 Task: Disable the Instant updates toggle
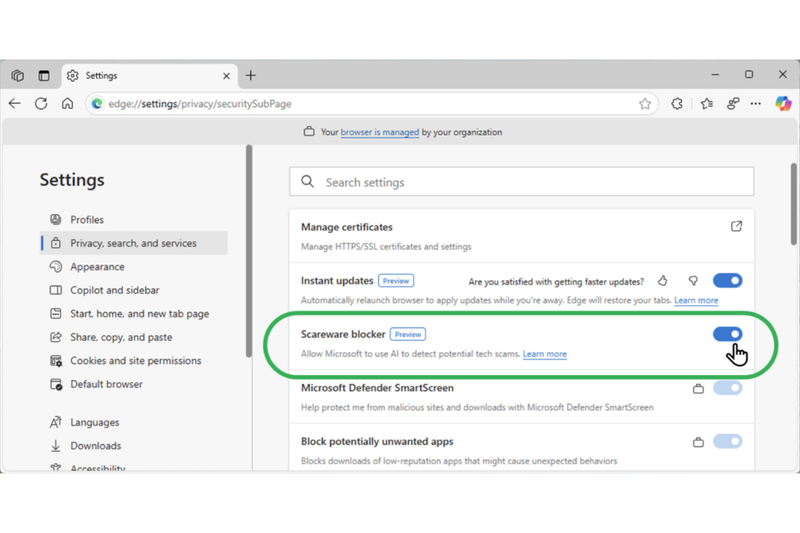pyautogui.click(x=727, y=281)
